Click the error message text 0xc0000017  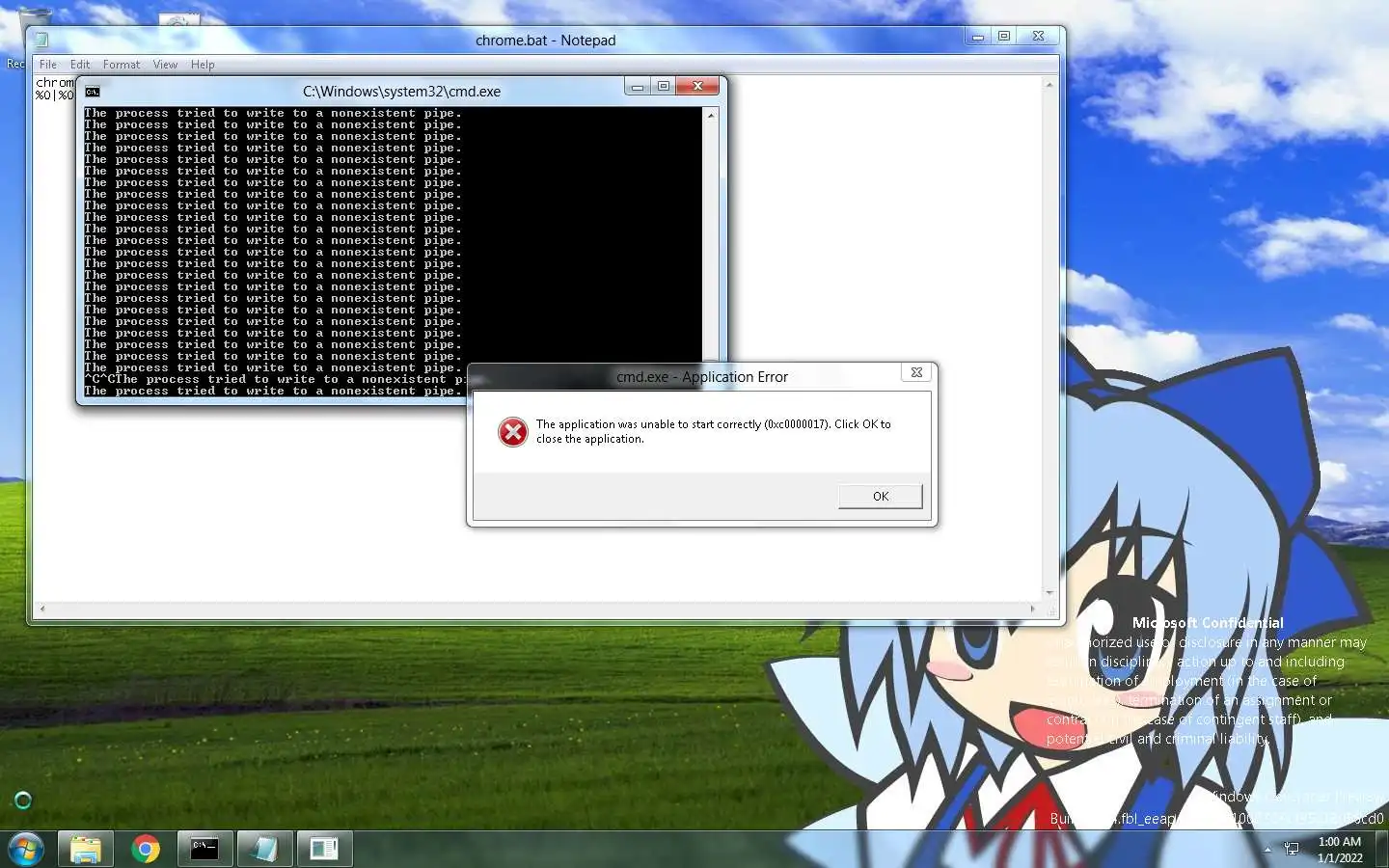[714, 431]
